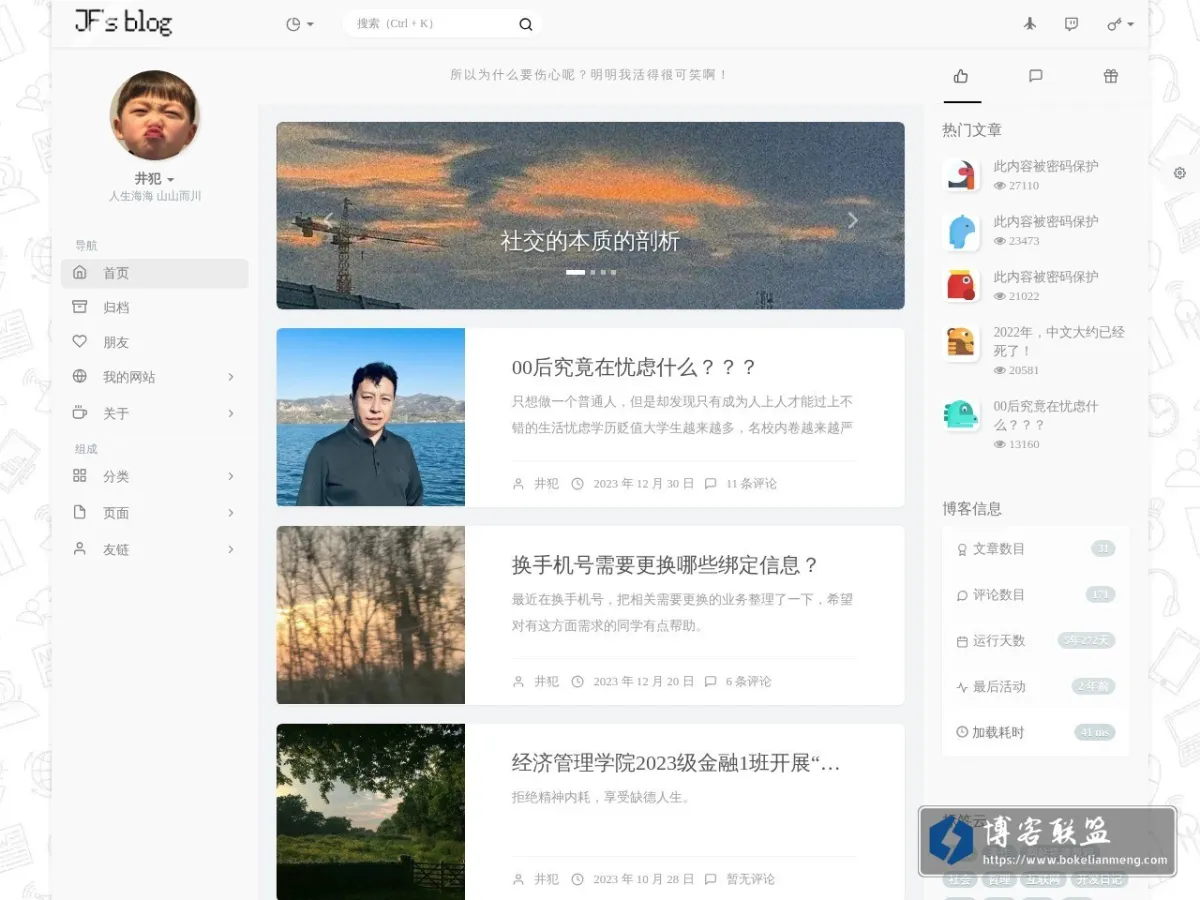1200x900 pixels.
Task: Click the 首页 menu item
Action: pos(155,273)
